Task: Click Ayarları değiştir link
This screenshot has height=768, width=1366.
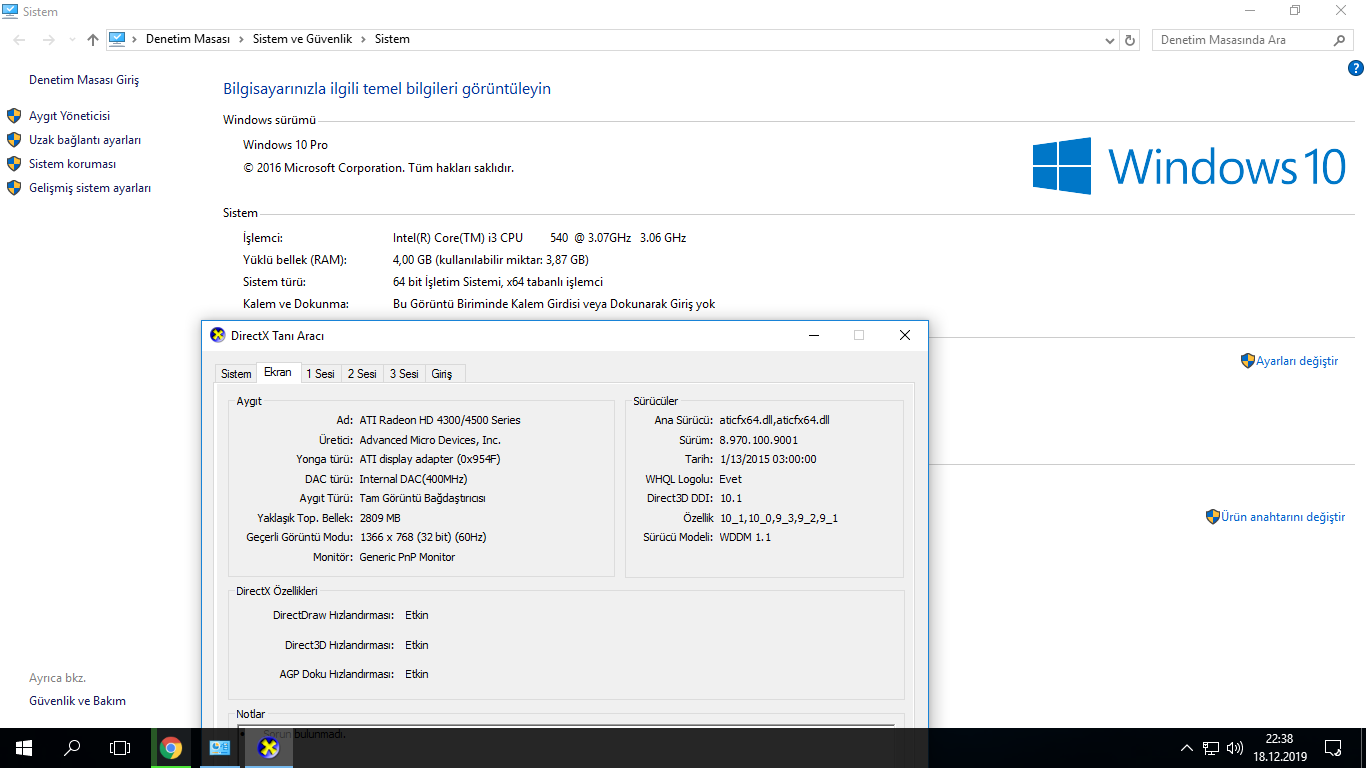Action: tap(1297, 361)
